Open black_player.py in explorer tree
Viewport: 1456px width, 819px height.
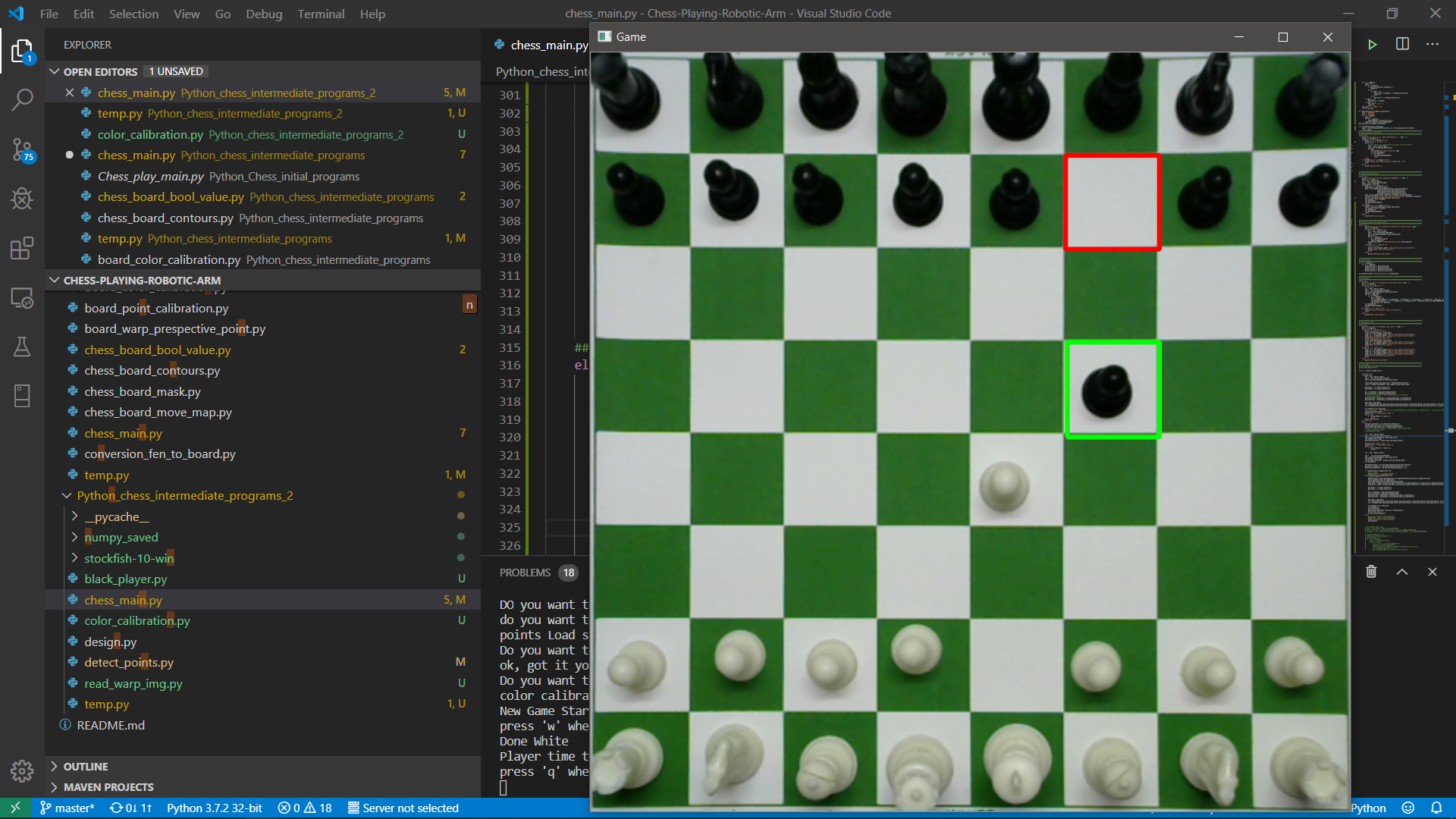click(125, 579)
